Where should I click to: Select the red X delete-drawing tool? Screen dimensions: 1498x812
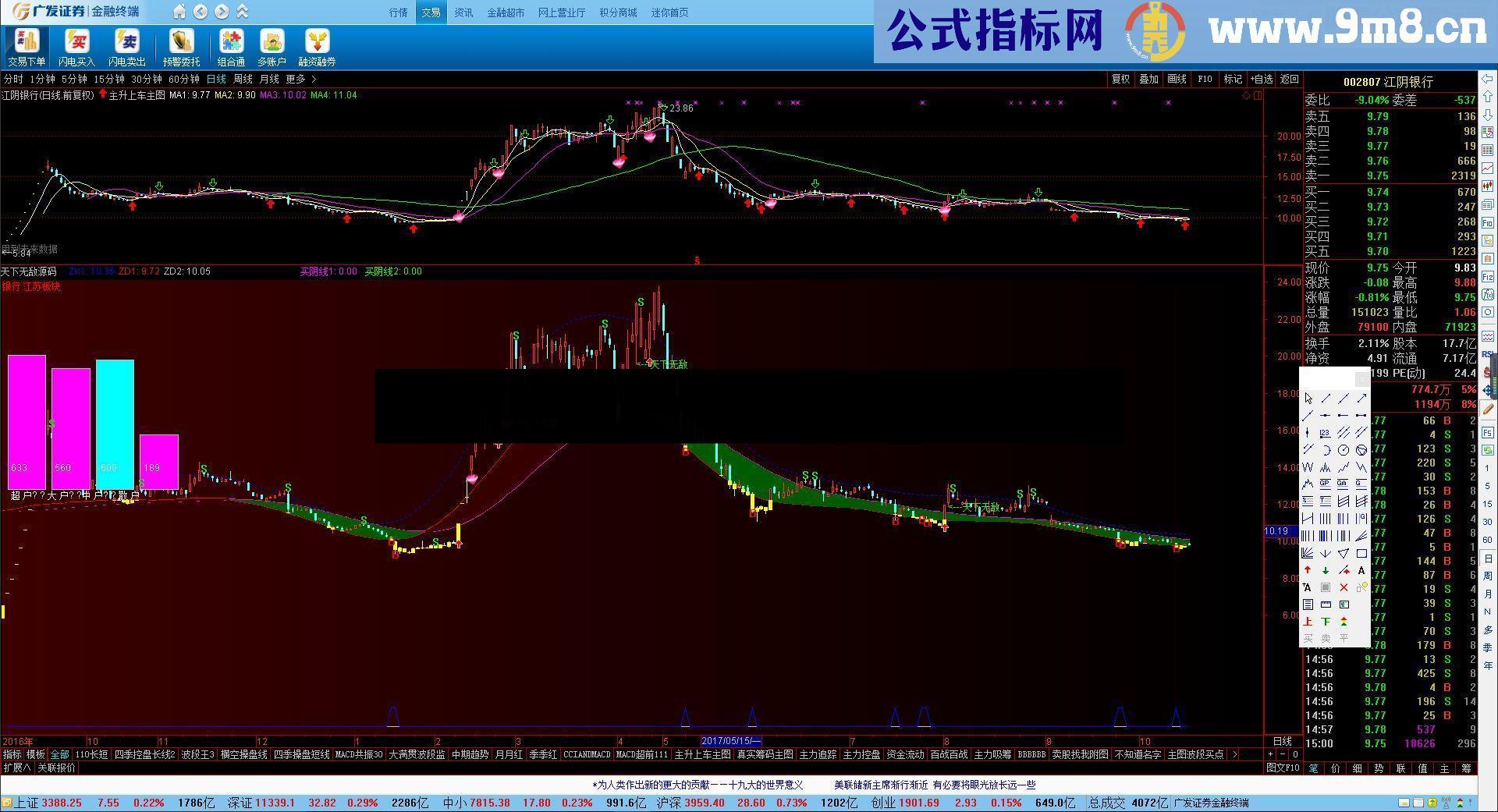pyautogui.click(x=1343, y=587)
